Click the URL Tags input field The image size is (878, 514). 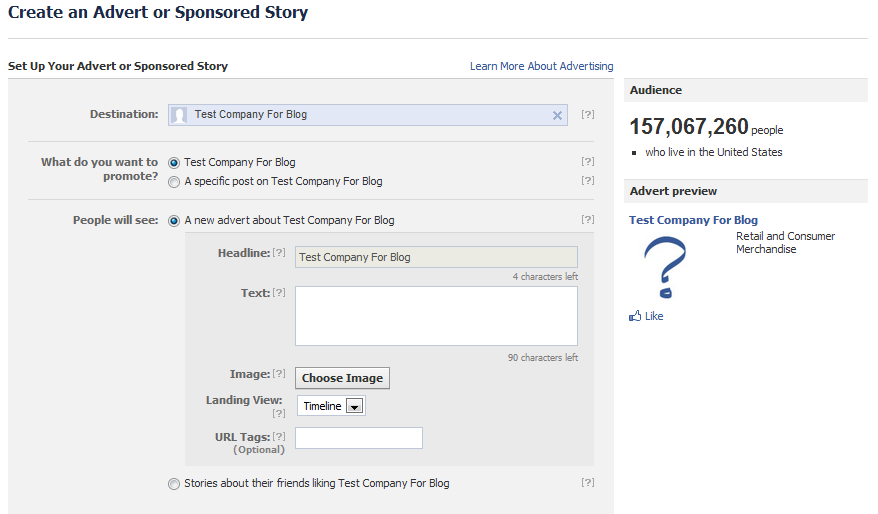pos(359,438)
